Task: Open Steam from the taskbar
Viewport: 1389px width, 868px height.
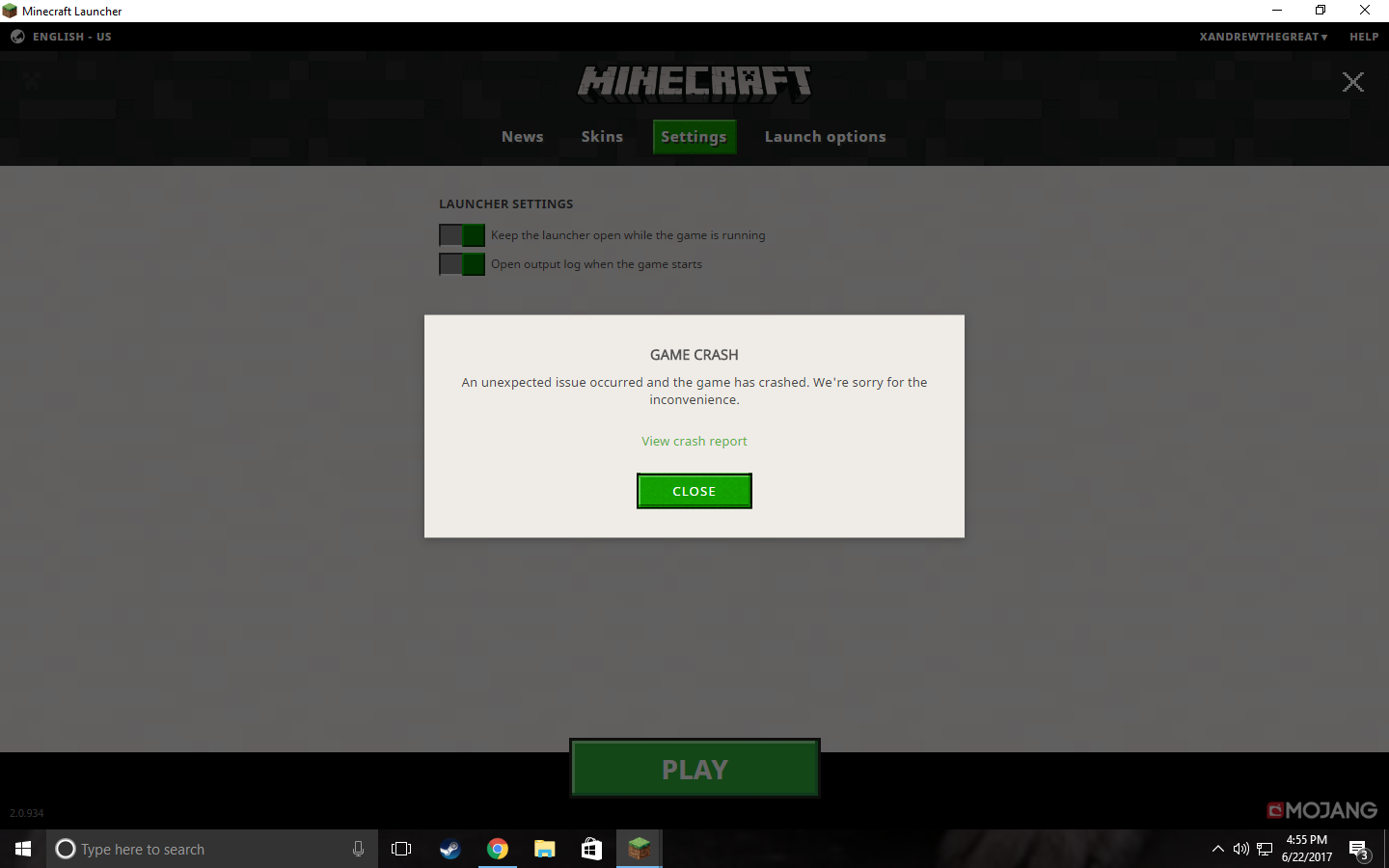Action: coord(449,849)
